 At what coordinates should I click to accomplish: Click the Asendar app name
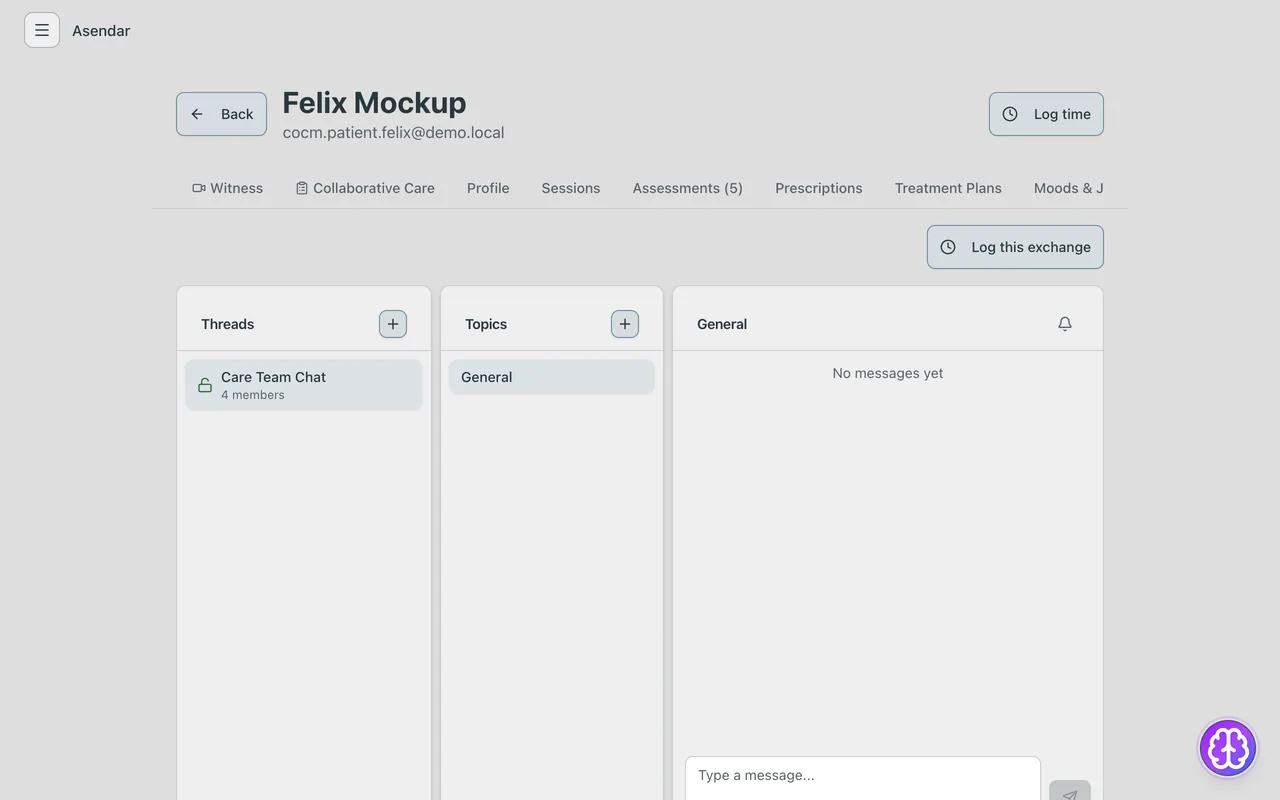101,30
